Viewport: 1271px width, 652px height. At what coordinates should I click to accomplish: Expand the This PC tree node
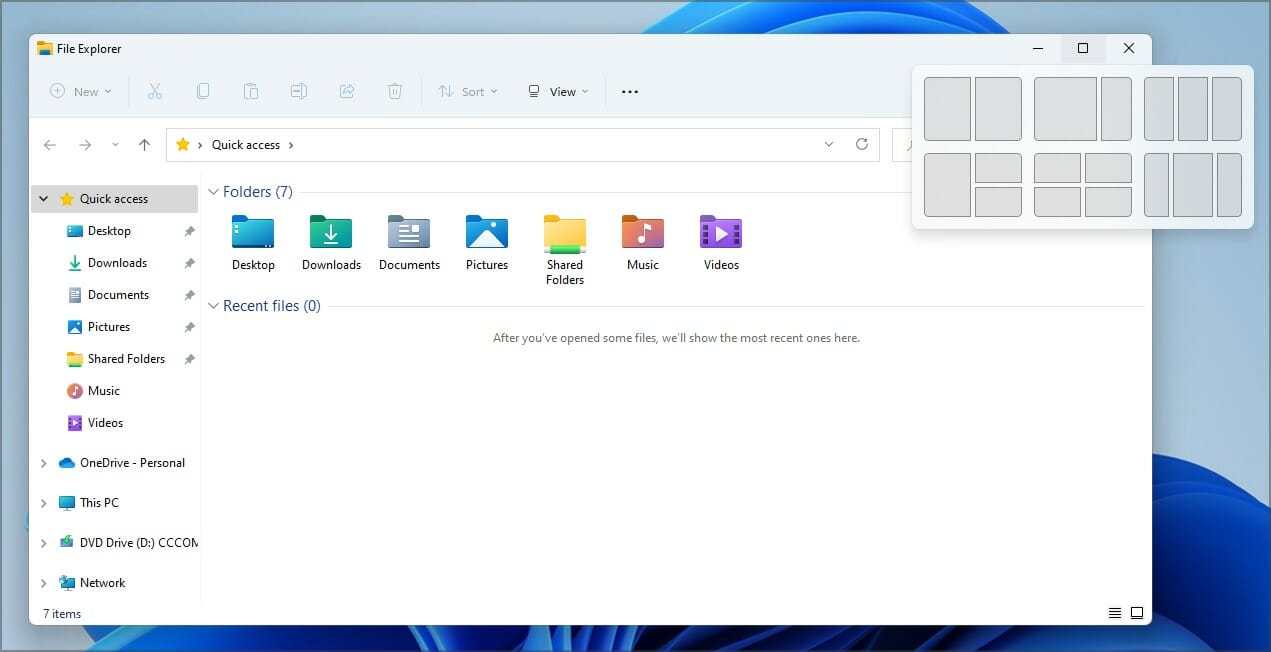click(43, 503)
